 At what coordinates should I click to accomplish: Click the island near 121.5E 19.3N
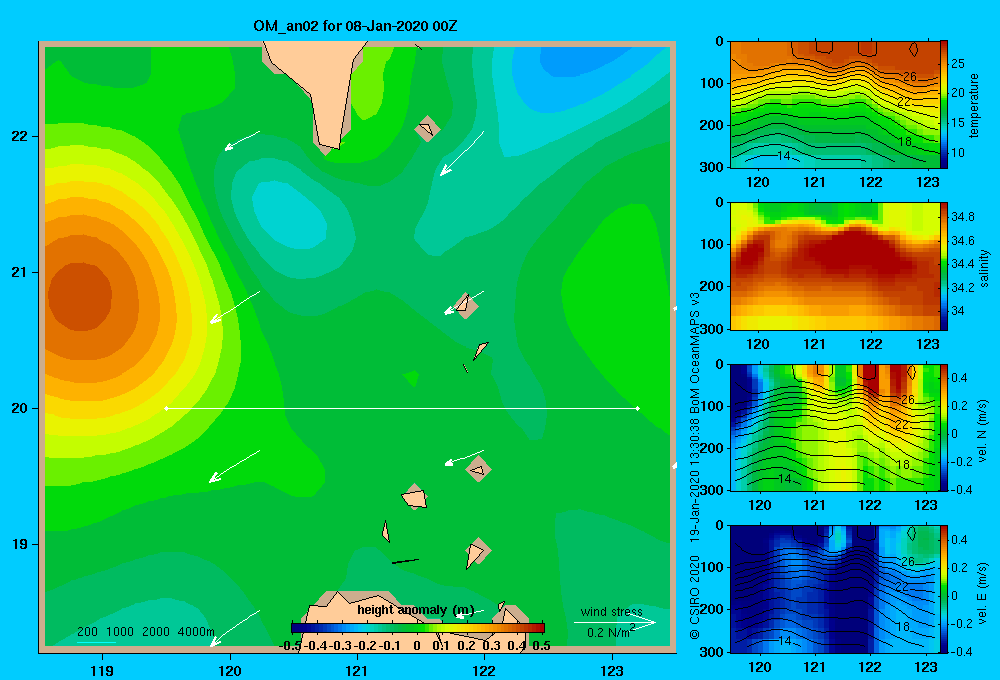(x=414, y=497)
